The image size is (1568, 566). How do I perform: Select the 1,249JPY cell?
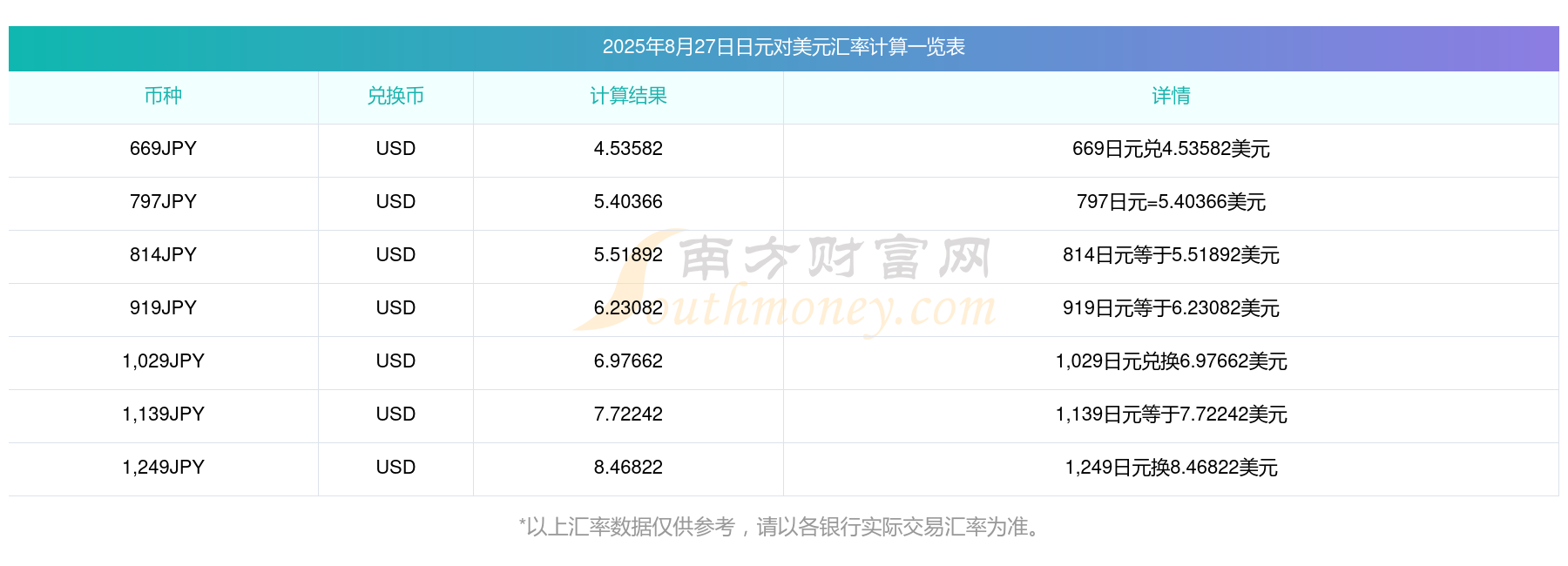point(163,468)
